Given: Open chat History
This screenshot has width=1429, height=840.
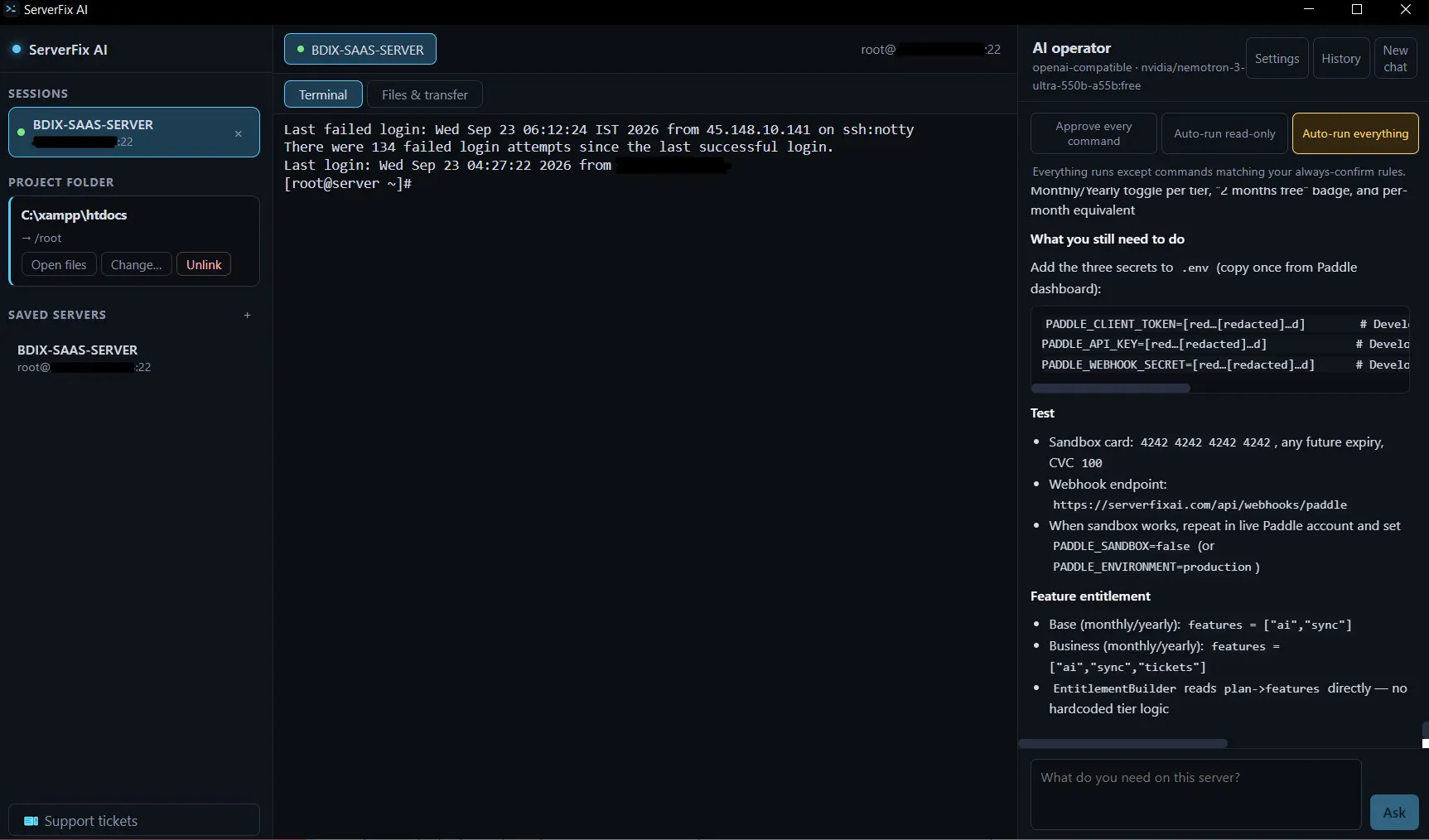Looking at the screenshot, I should coord(1340,58).
